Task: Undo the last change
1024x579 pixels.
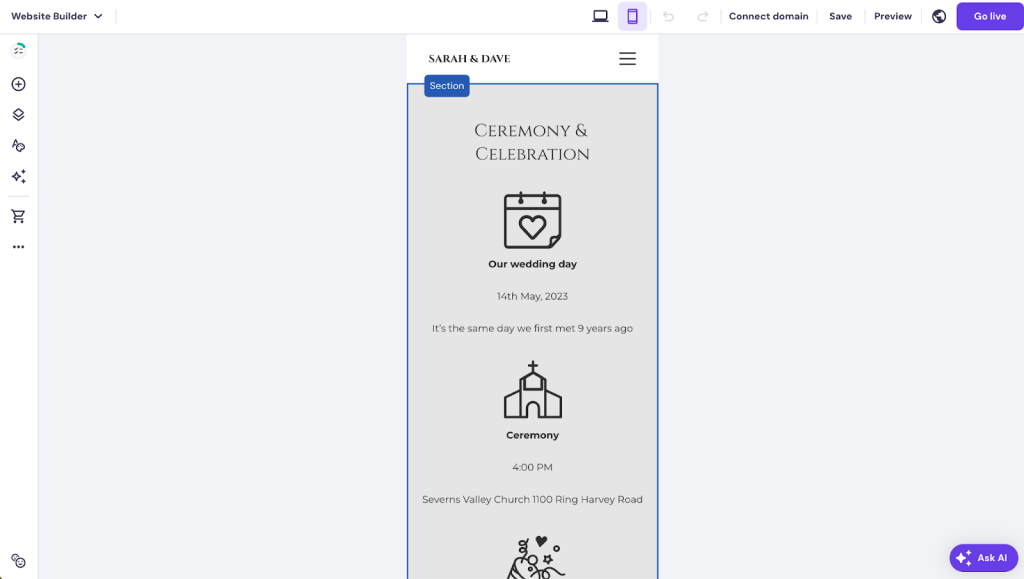Action: coord(668,16)
